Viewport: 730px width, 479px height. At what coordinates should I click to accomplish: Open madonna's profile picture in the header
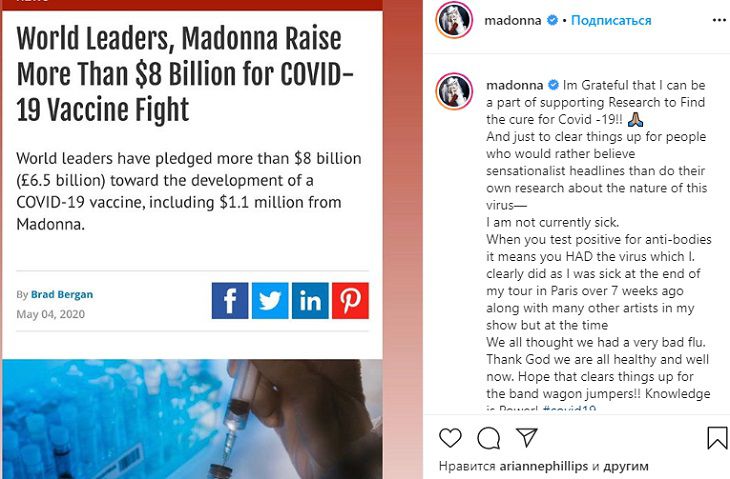(x=453, y=20)
